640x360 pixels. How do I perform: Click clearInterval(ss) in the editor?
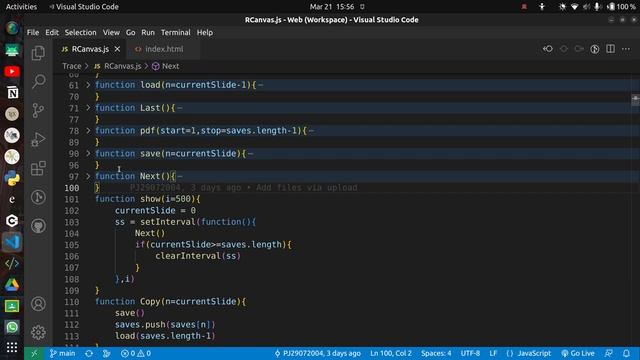coord(198,256)
